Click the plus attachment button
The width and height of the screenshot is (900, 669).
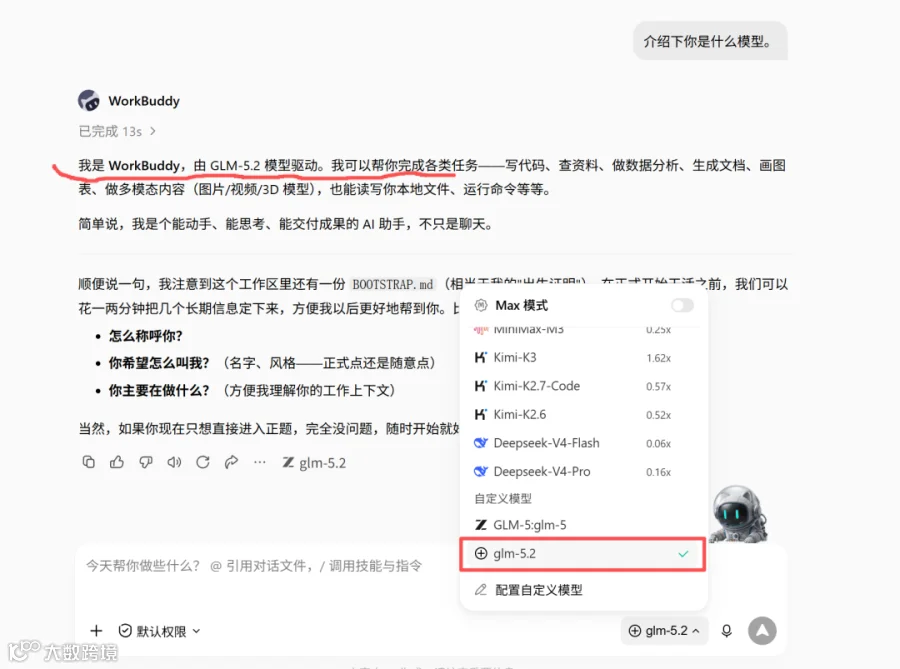[x=96, y=631]
